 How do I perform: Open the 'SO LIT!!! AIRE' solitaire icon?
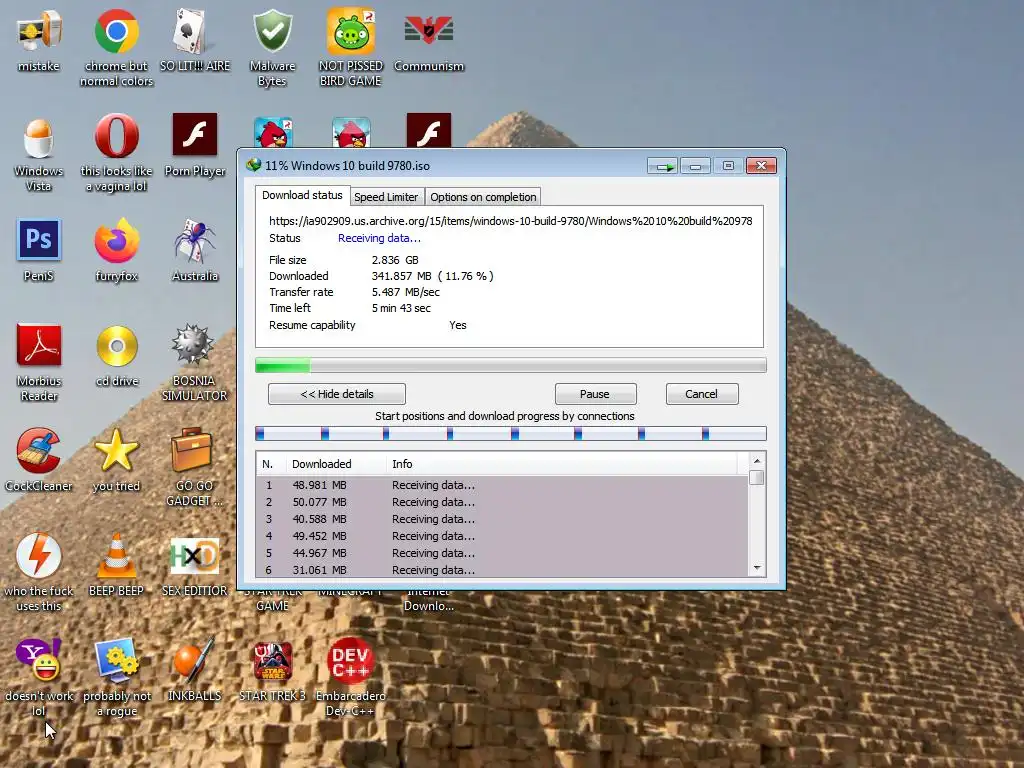tap(194, 31)
